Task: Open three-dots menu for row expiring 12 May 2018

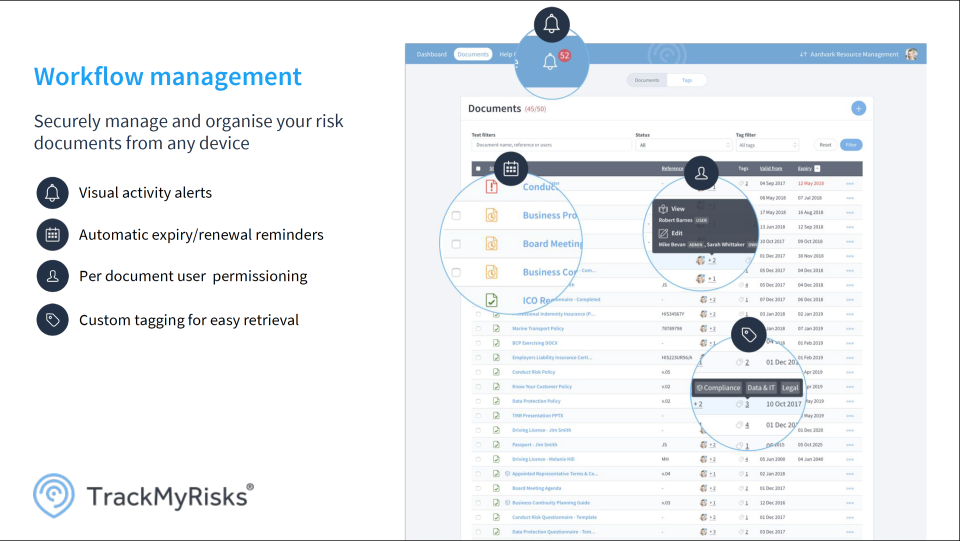Action: pyautogui.click(x=850, y=184)
